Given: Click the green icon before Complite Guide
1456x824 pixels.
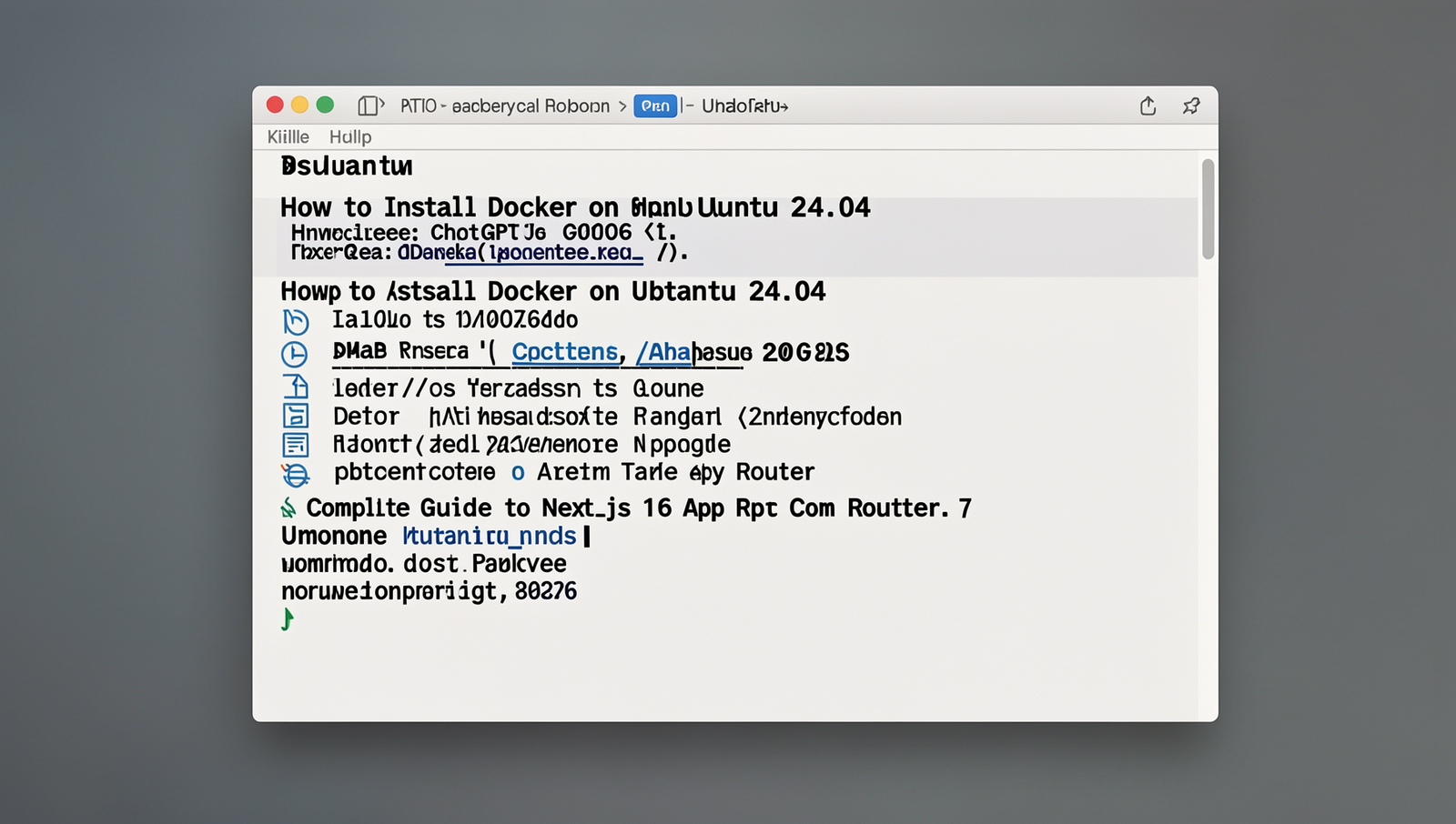Looking at the screenshot, I should coord(288,507).
